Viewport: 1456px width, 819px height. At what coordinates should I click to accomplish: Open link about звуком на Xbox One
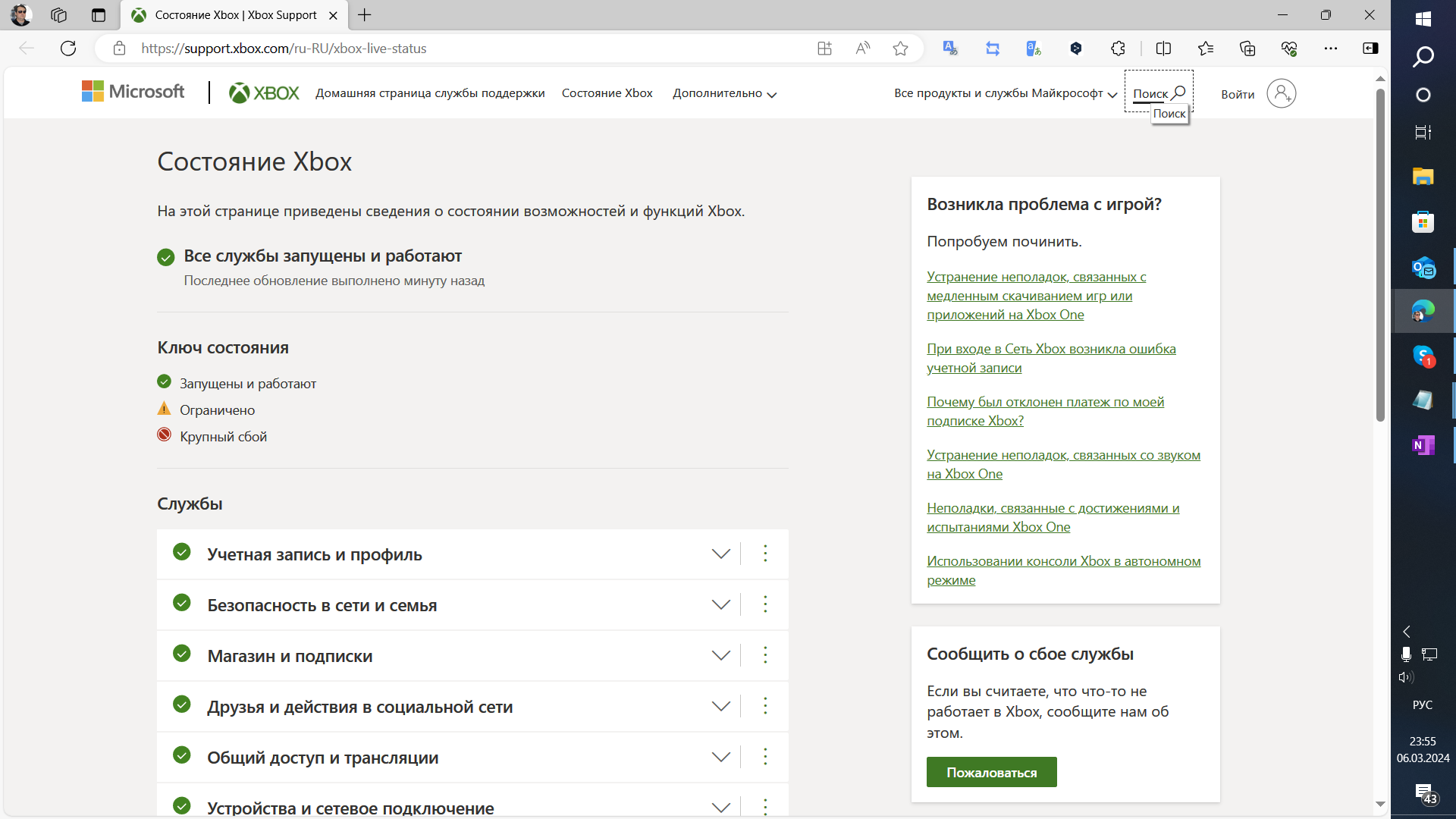click(x=1063, y=464)
